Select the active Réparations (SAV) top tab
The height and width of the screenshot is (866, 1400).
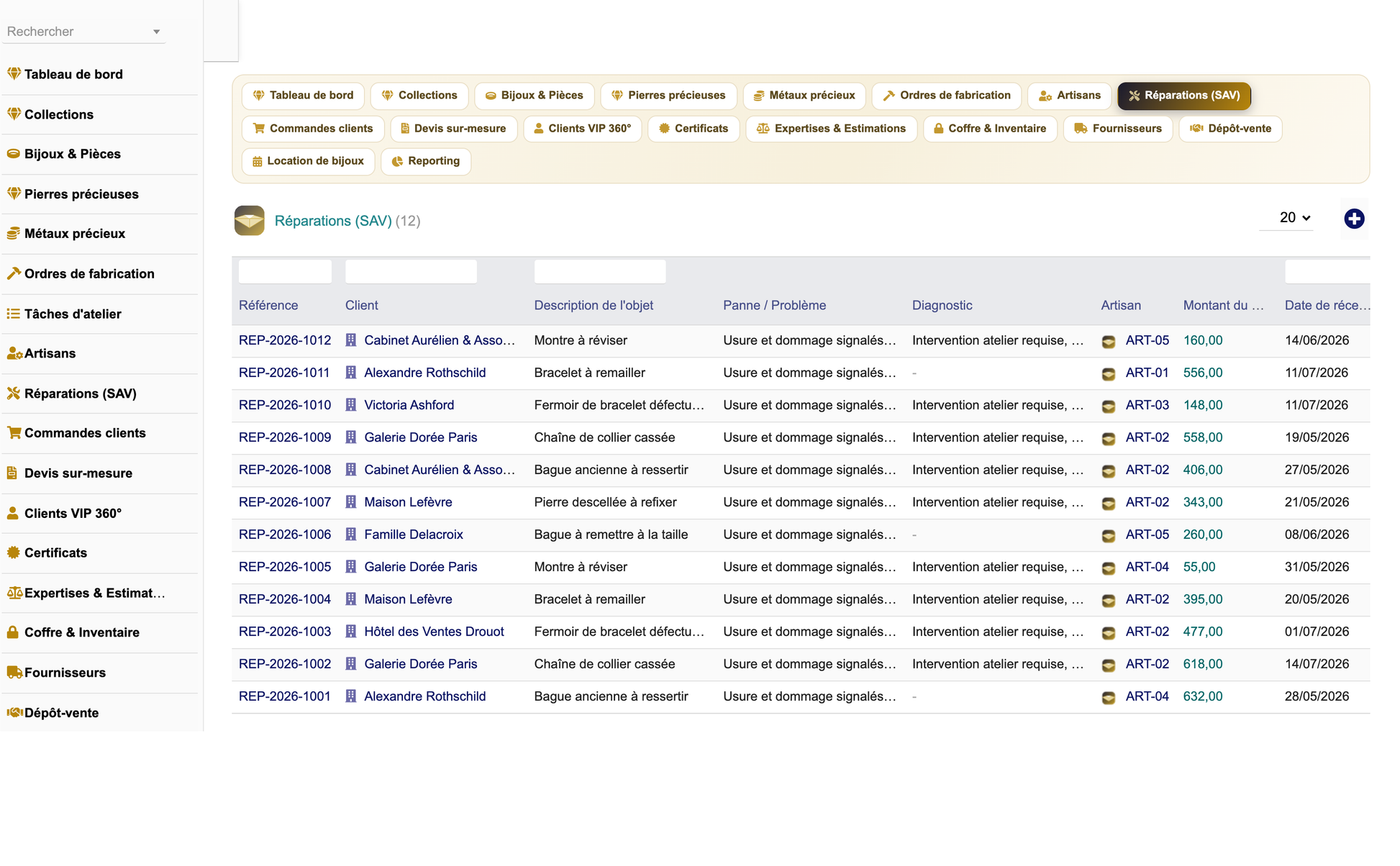coord(1184,95)
